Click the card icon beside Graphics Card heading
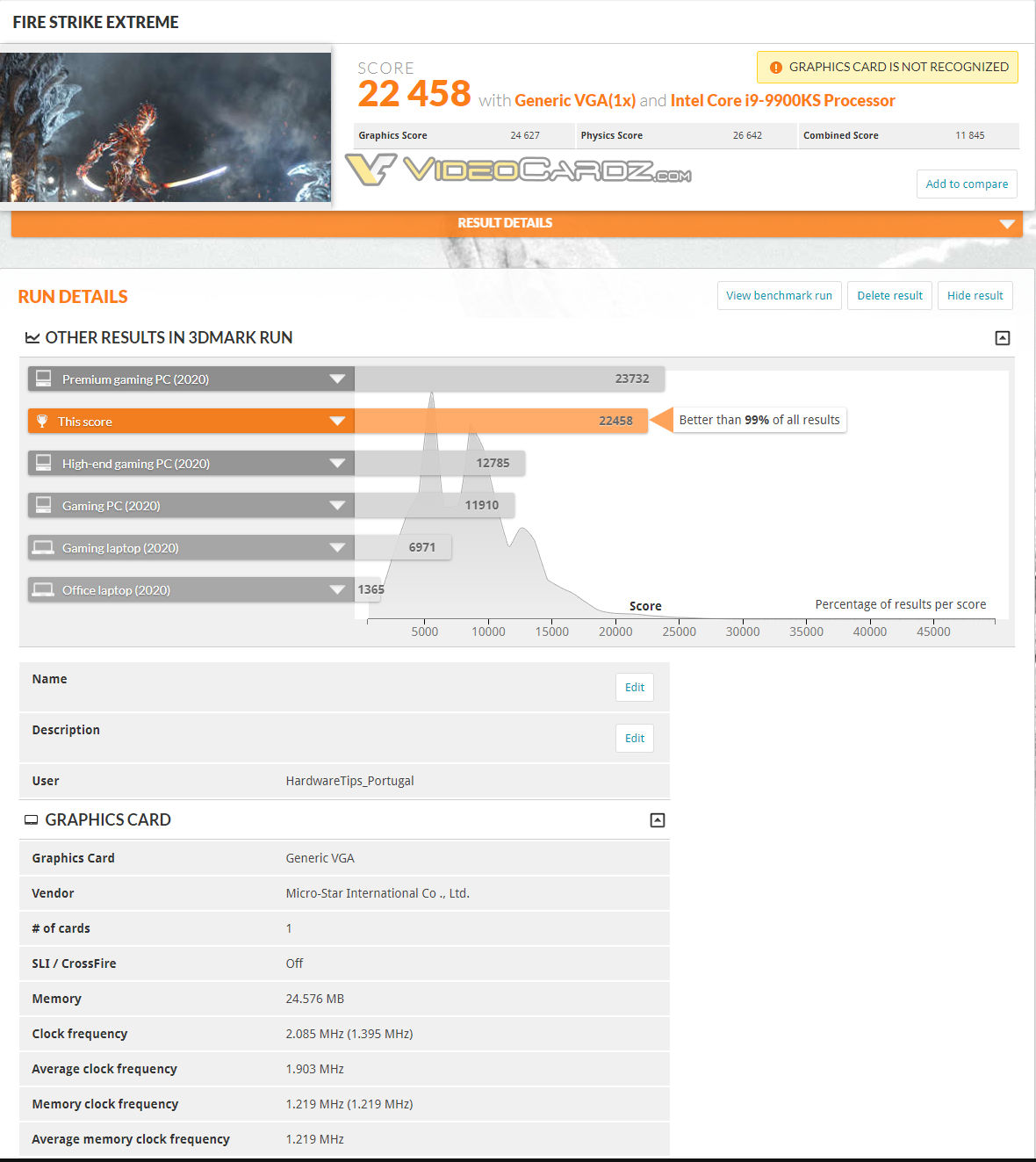Screen dimensions: 1036x1162 coord(32,819)
